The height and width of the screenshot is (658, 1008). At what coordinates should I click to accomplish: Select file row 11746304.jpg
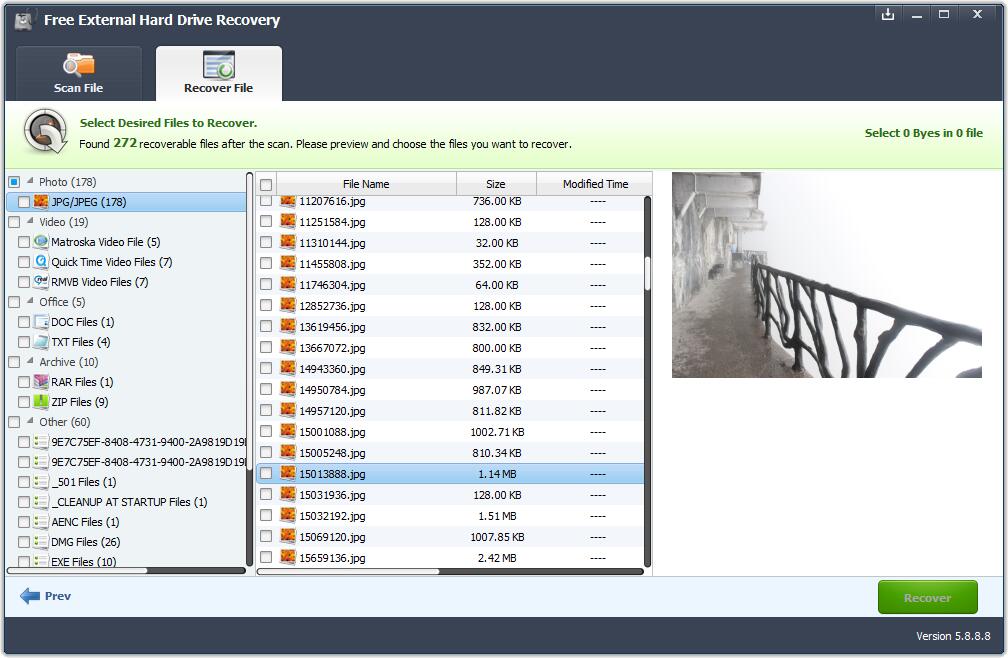tap(450, 285)
